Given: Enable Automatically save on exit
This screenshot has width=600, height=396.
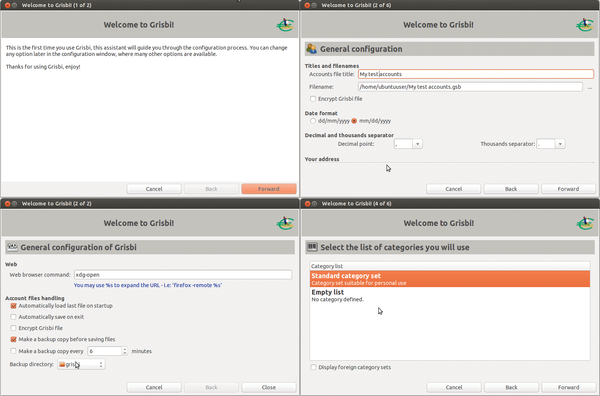Looking at the screenshot, I should point(13,317).
